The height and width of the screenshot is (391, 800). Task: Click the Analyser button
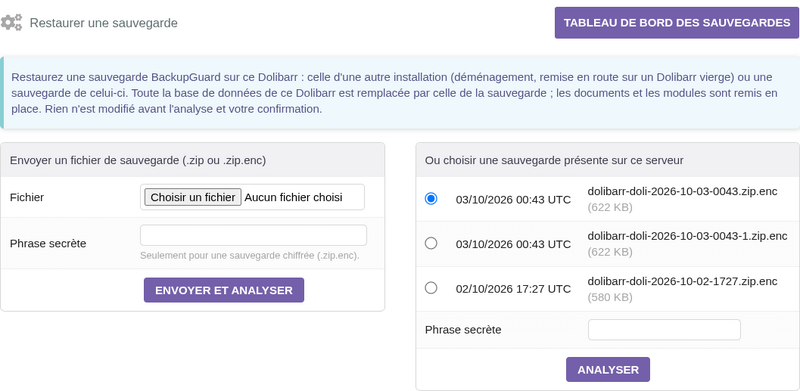[608, 370]
